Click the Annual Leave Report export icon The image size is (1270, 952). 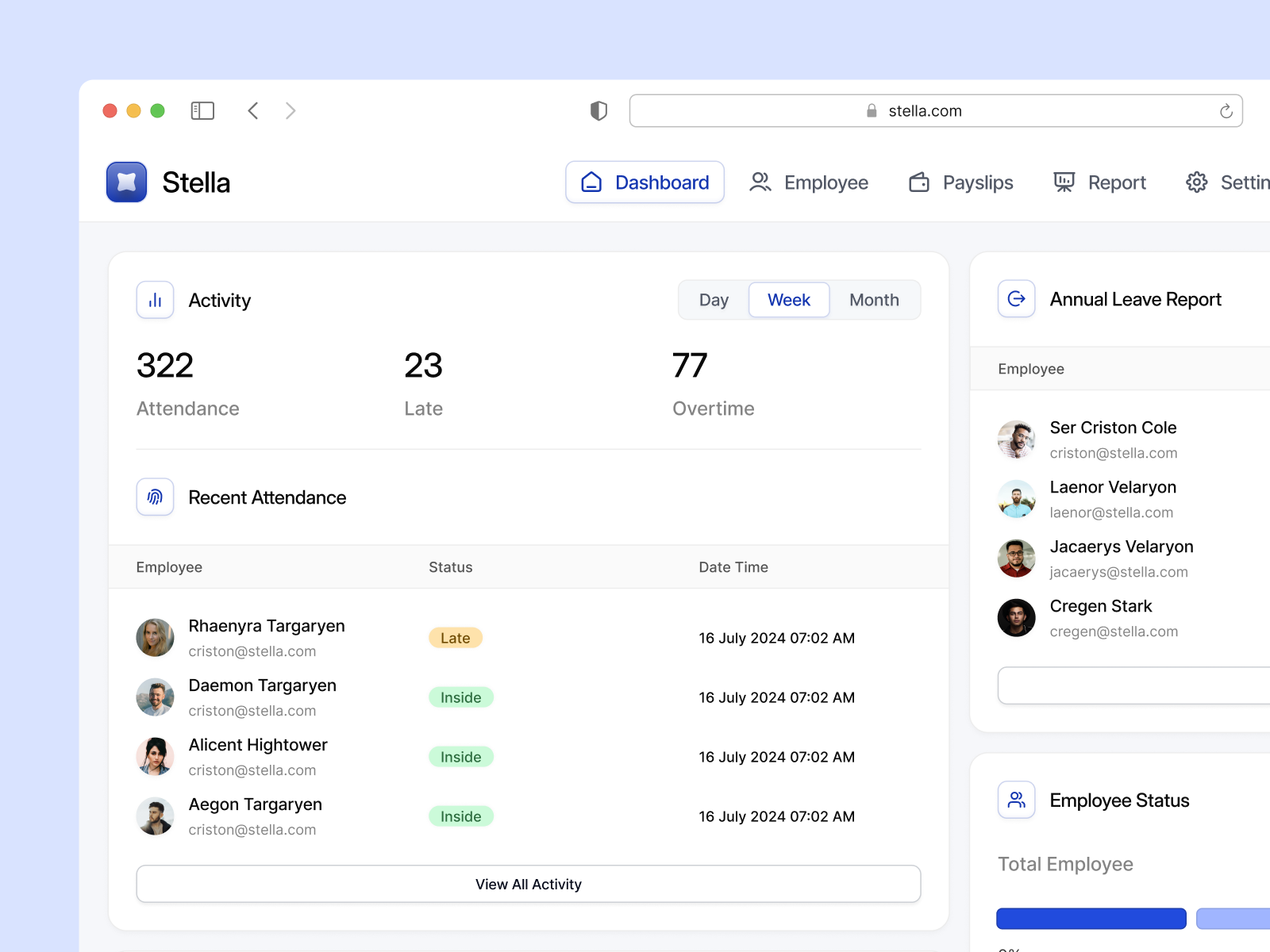1016,299
